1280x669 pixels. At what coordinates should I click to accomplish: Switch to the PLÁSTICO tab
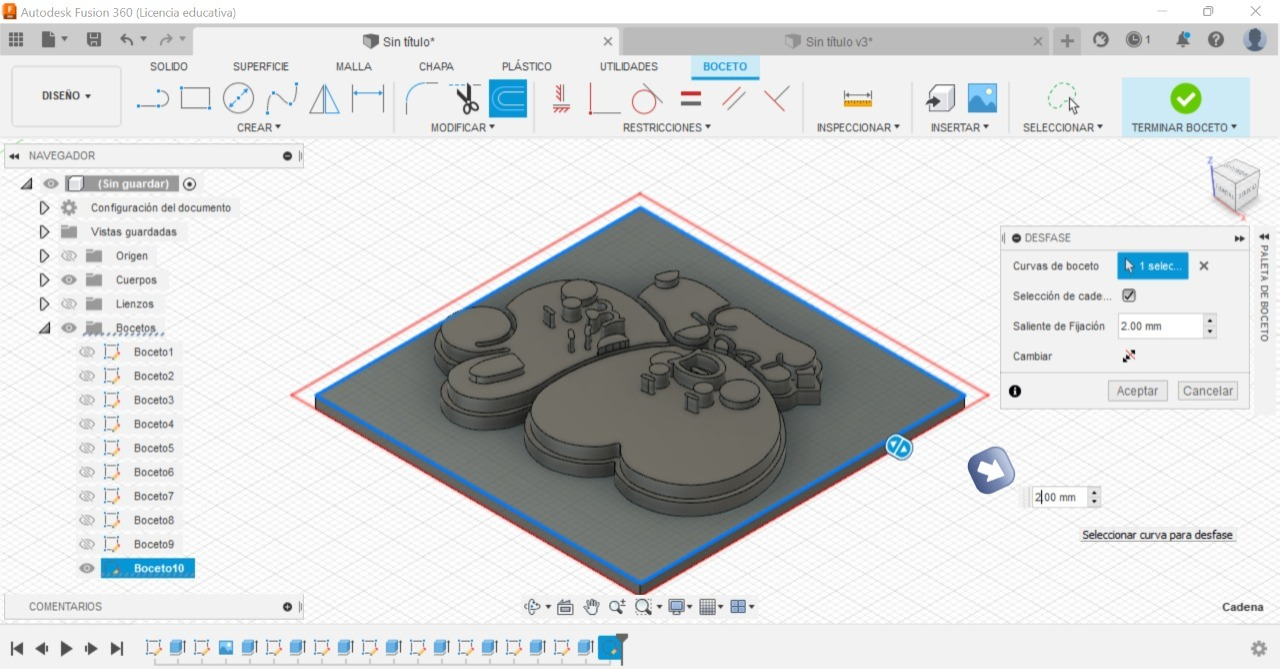(x=527, y=67)
